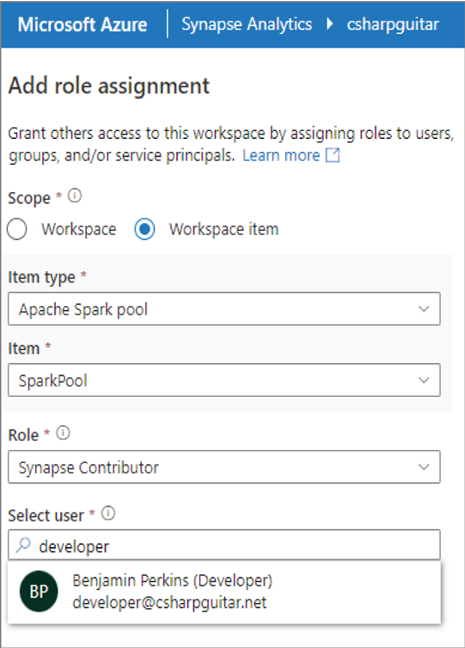Open the Item type dropdown showing Apache Spark pool
This screenshot has height=648, width=465.
point(224,309)
